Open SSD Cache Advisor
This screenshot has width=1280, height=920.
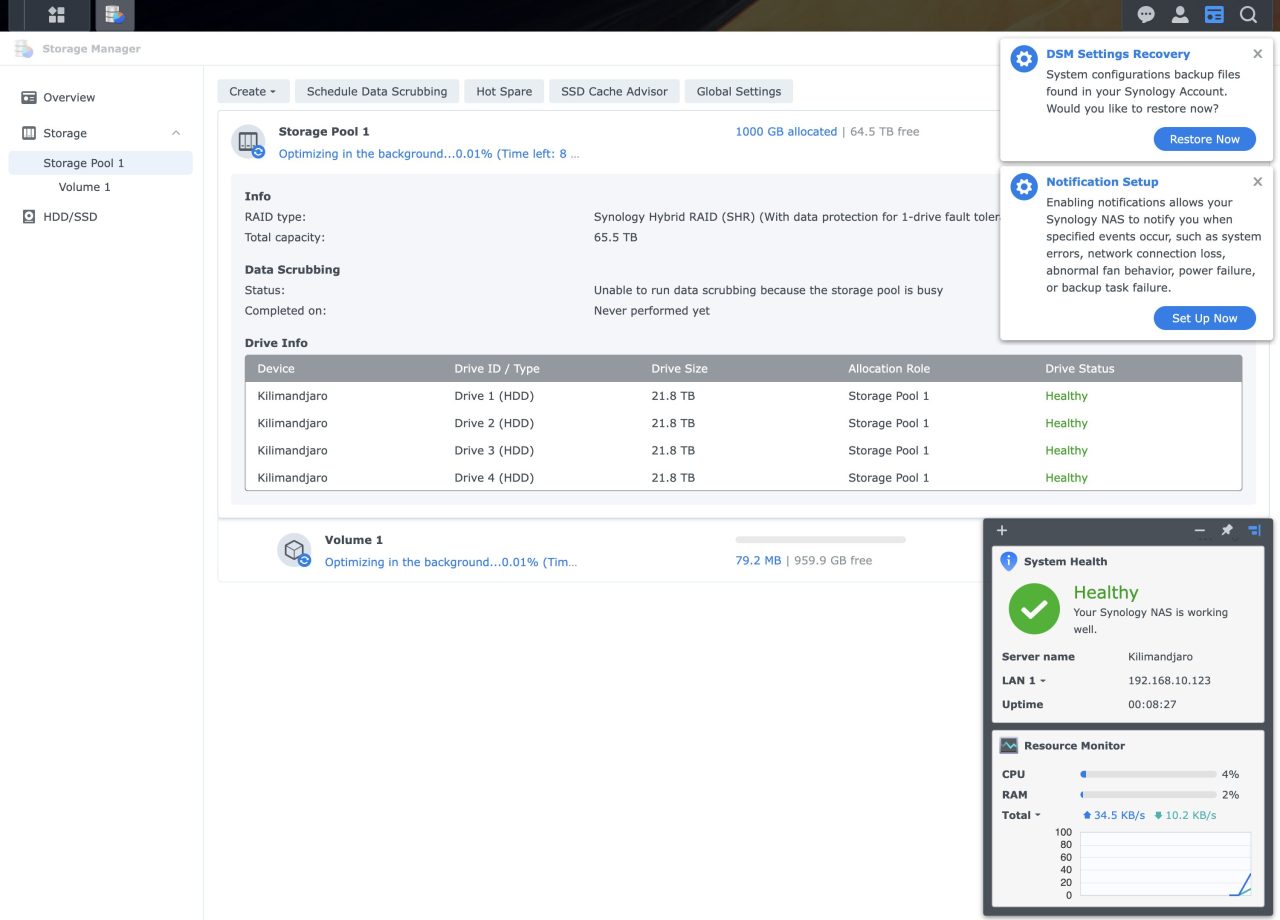coord(614,91)
